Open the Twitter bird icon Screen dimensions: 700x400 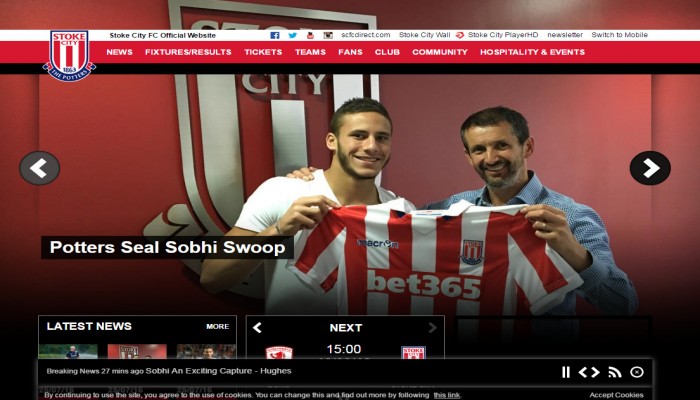click(292, 35)
